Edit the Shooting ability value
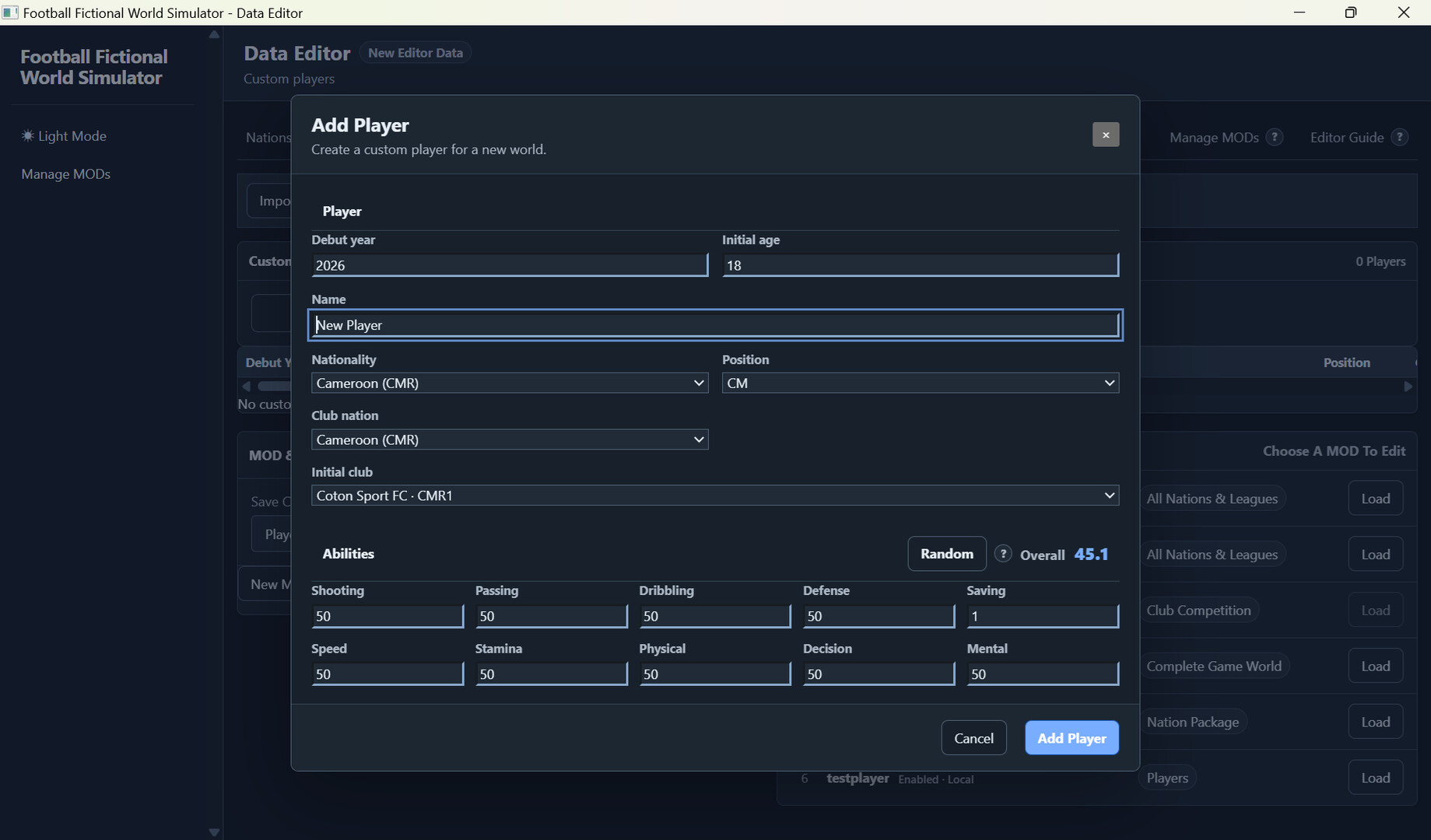1431x840 pixels. coord(388,616)
